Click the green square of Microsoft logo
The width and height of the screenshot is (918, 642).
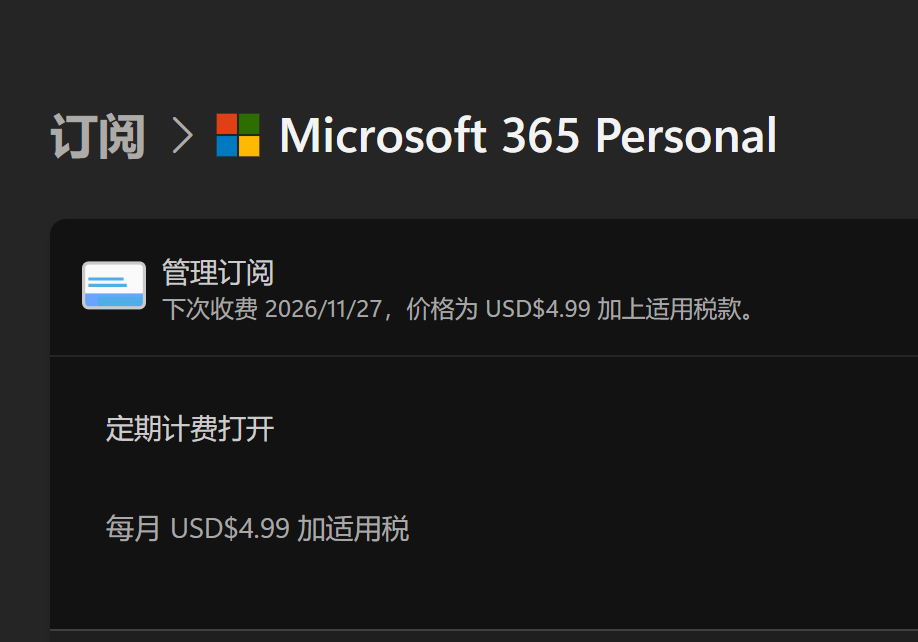click(x=249, y=124)
